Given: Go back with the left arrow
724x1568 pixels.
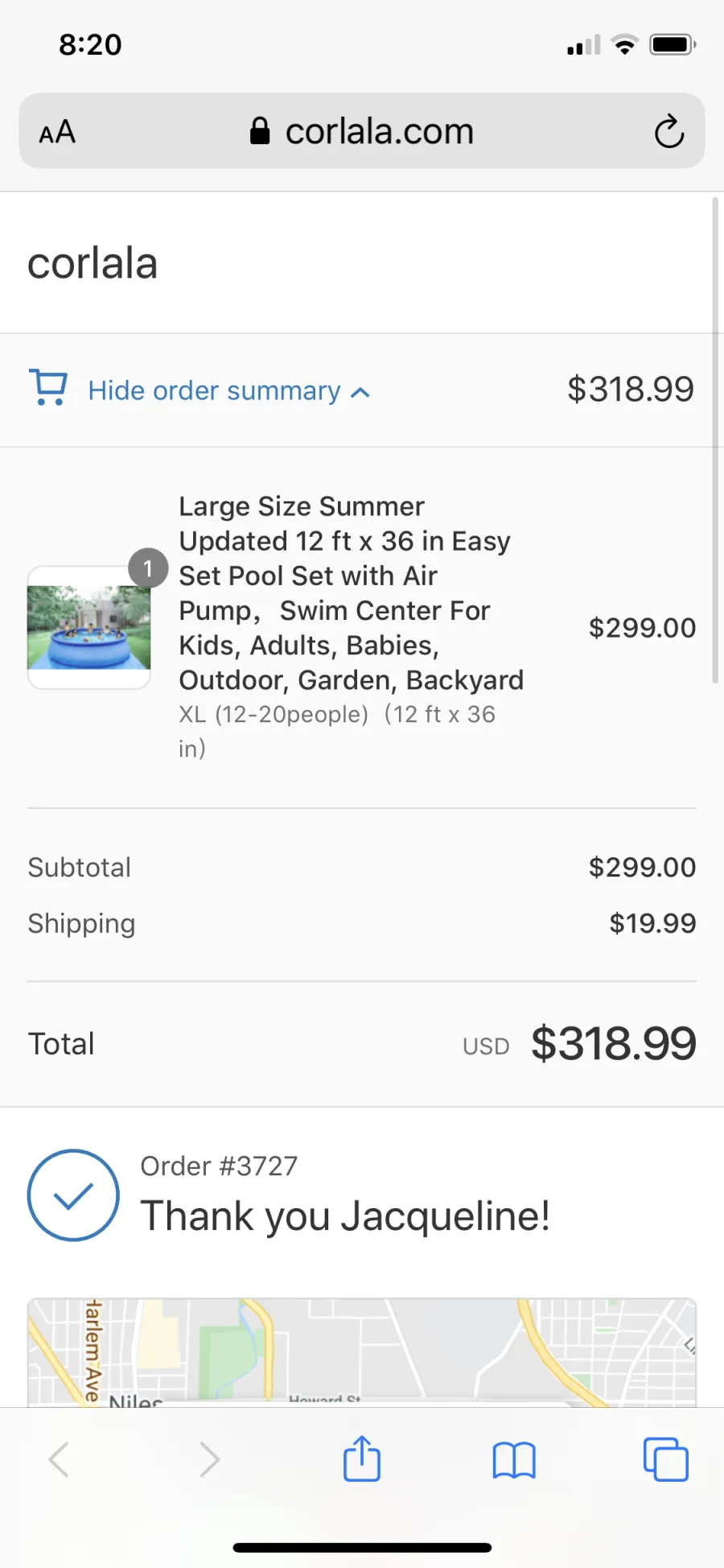Looking at the screenshot, I should 59,1459.
